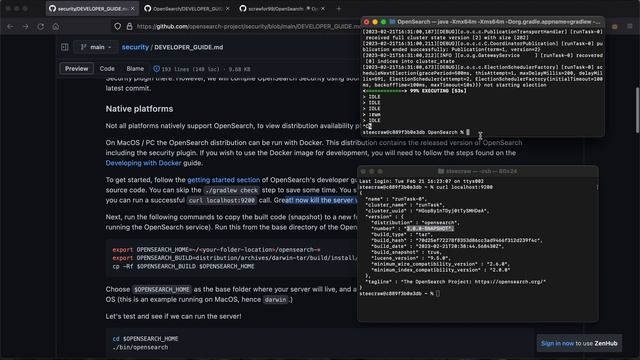Open the browser hamburger menu icon

coord(630,27)
